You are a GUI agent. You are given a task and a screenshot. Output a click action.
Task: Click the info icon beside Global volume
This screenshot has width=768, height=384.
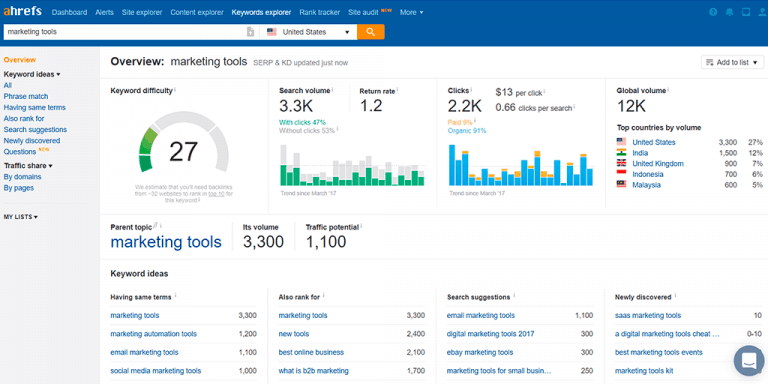click(x=669, y=90)
